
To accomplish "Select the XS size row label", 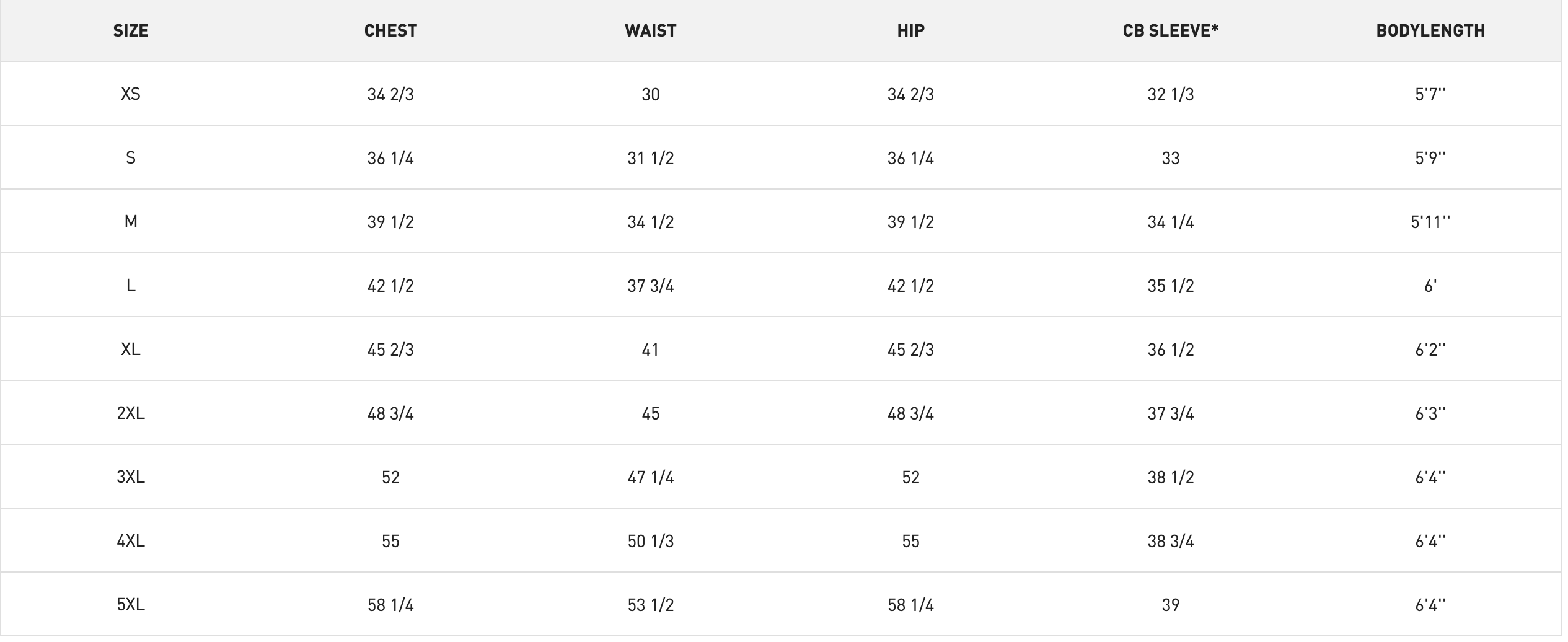I will (x=131, y=94).
